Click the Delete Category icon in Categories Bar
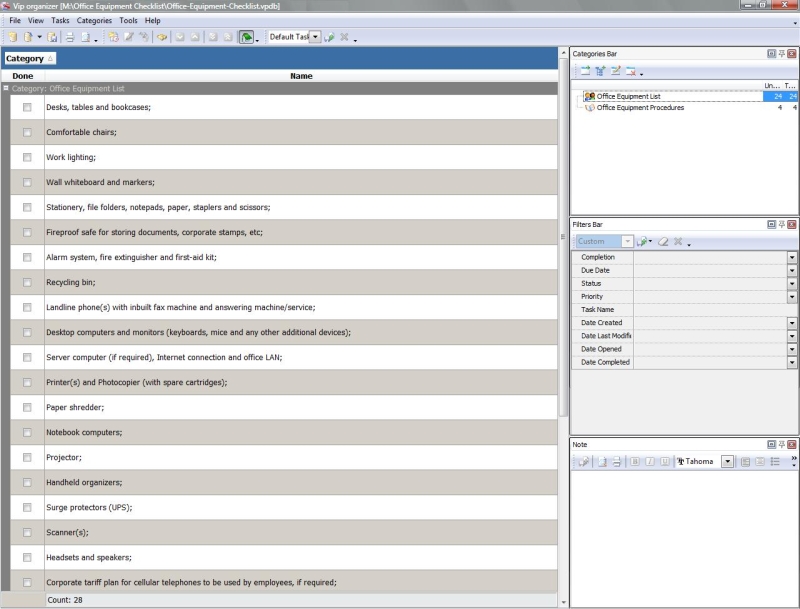 [x=631, y=71]
